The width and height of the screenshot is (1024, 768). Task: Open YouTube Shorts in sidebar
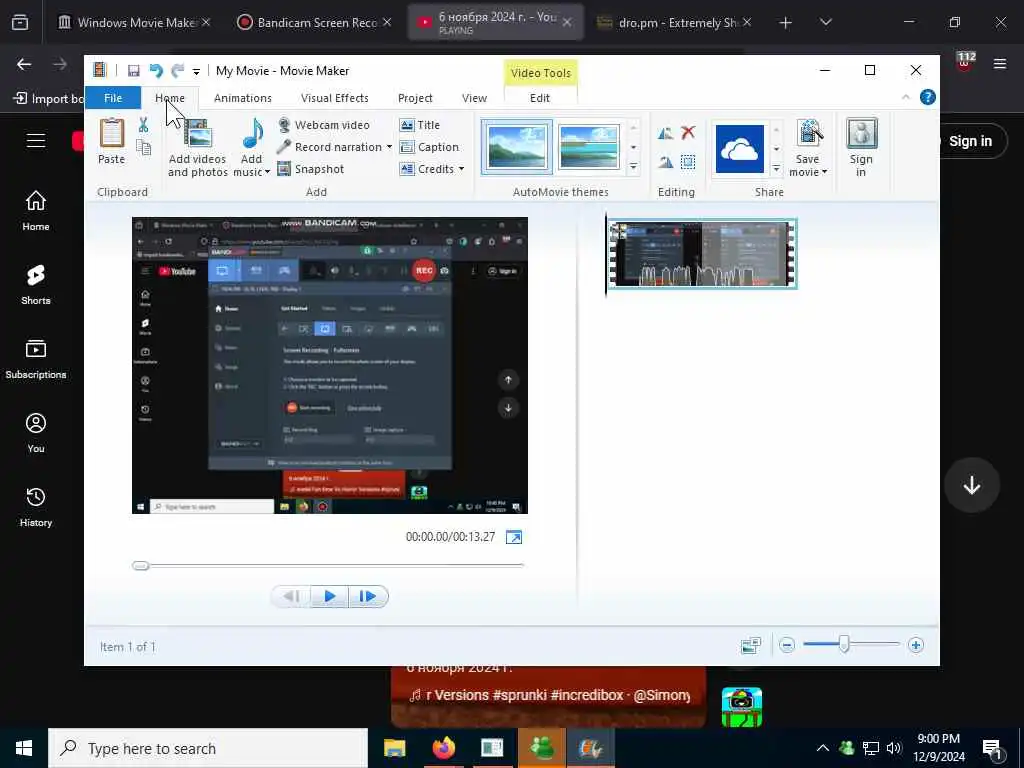pos(36,285)
